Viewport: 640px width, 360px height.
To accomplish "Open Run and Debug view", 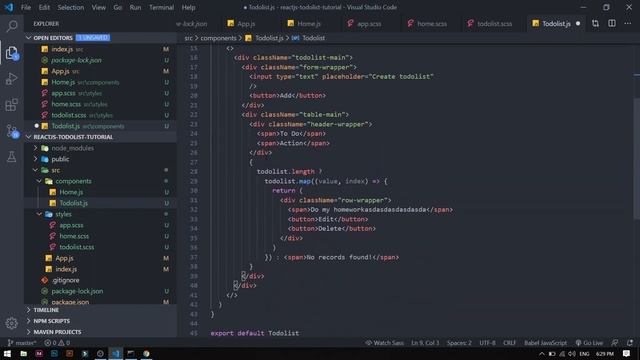I will pos(12,79).
